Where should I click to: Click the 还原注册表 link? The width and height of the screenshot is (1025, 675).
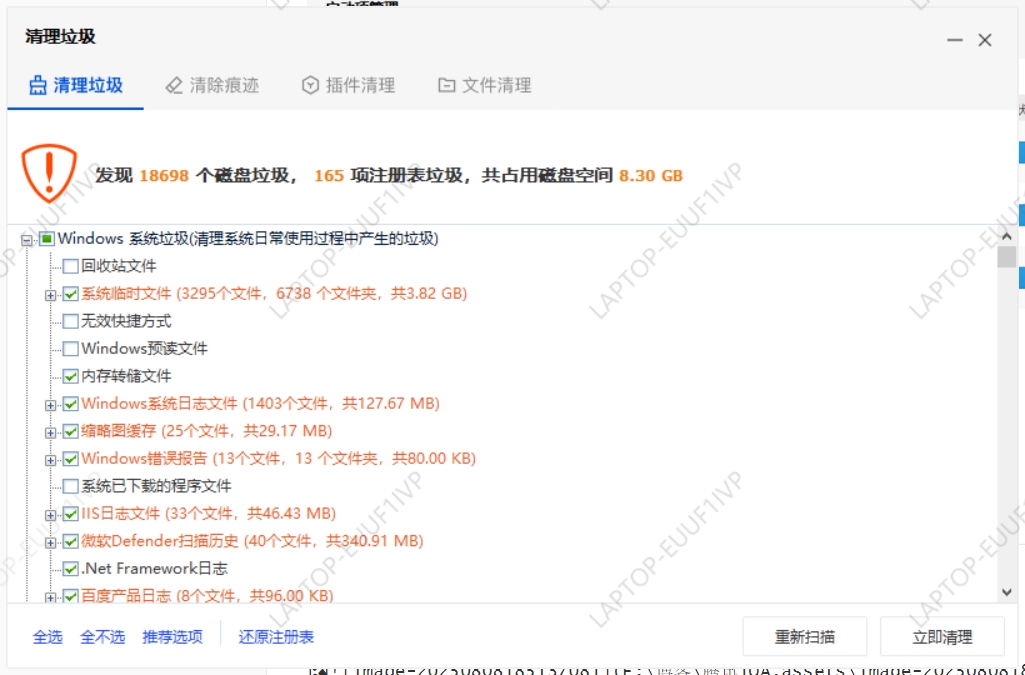[276, 637]
